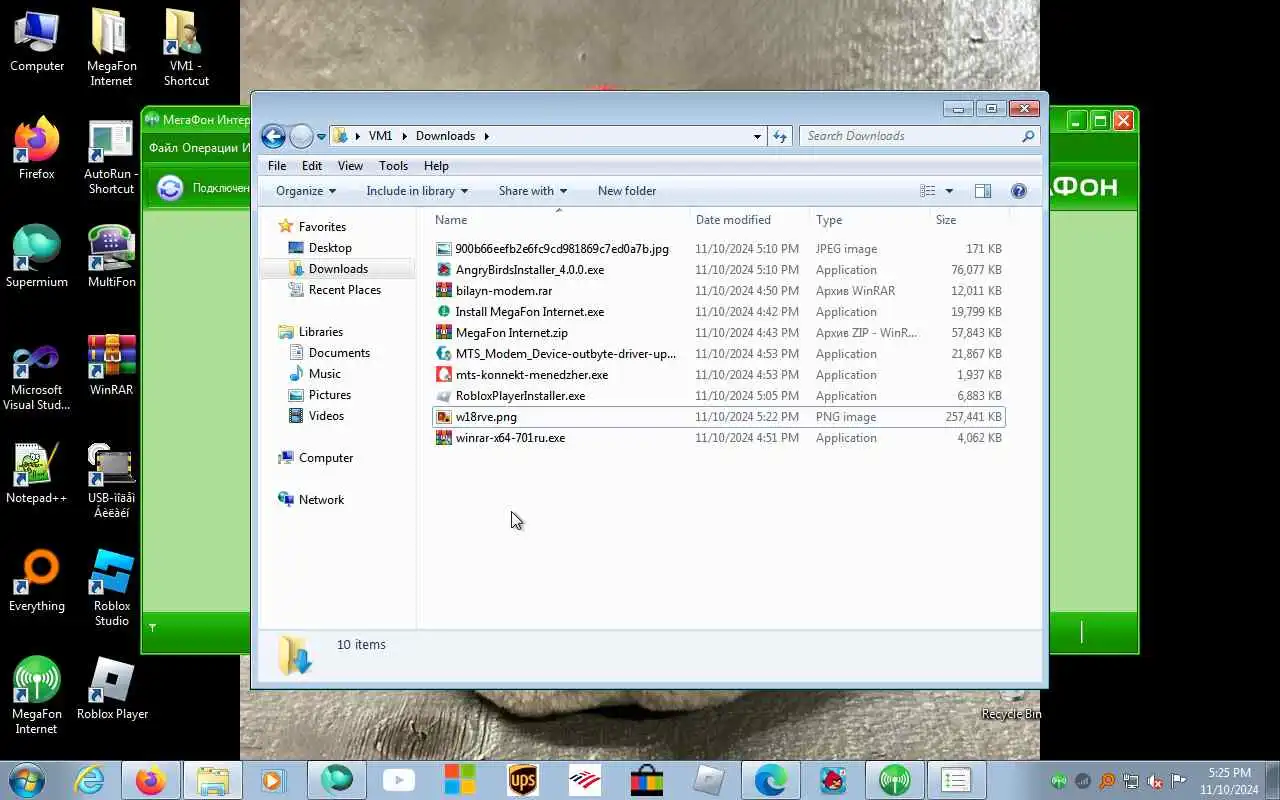Image resolution: width=1280 pixels, height=800 pixels.
Task: Open the recent pages dropdown arrow
Action: [321, 136]
